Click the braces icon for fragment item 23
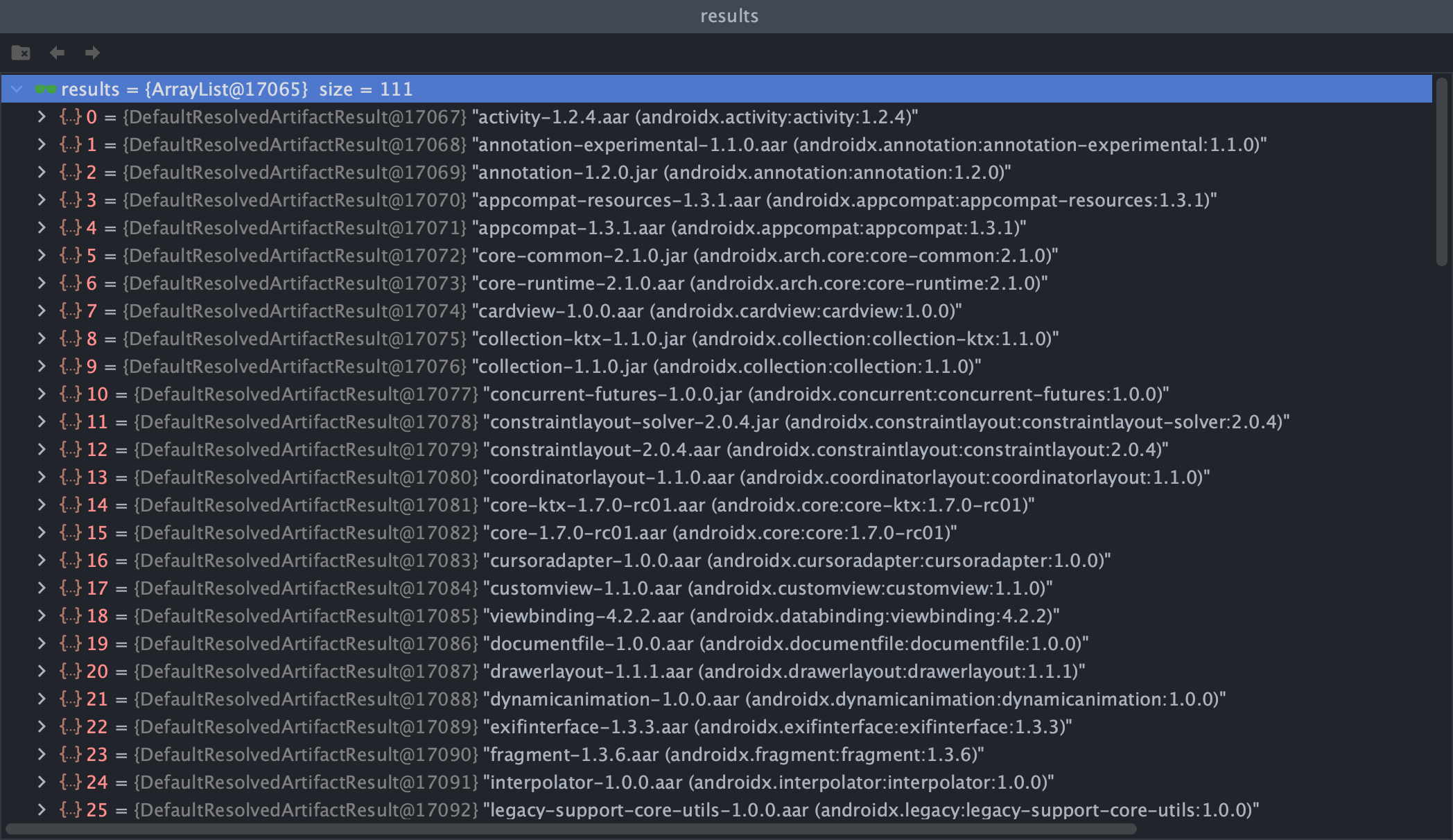 pos(70,755)
